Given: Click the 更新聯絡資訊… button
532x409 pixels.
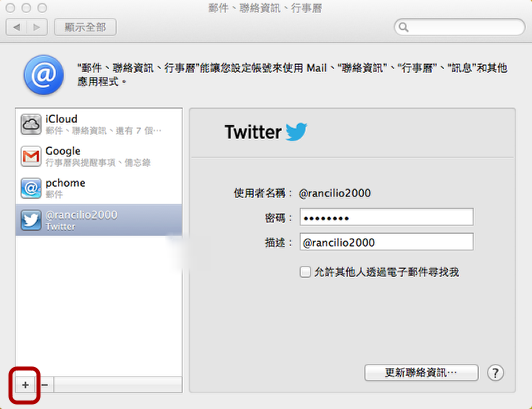Looking at the screenshot, I should (x=421, y=373).
